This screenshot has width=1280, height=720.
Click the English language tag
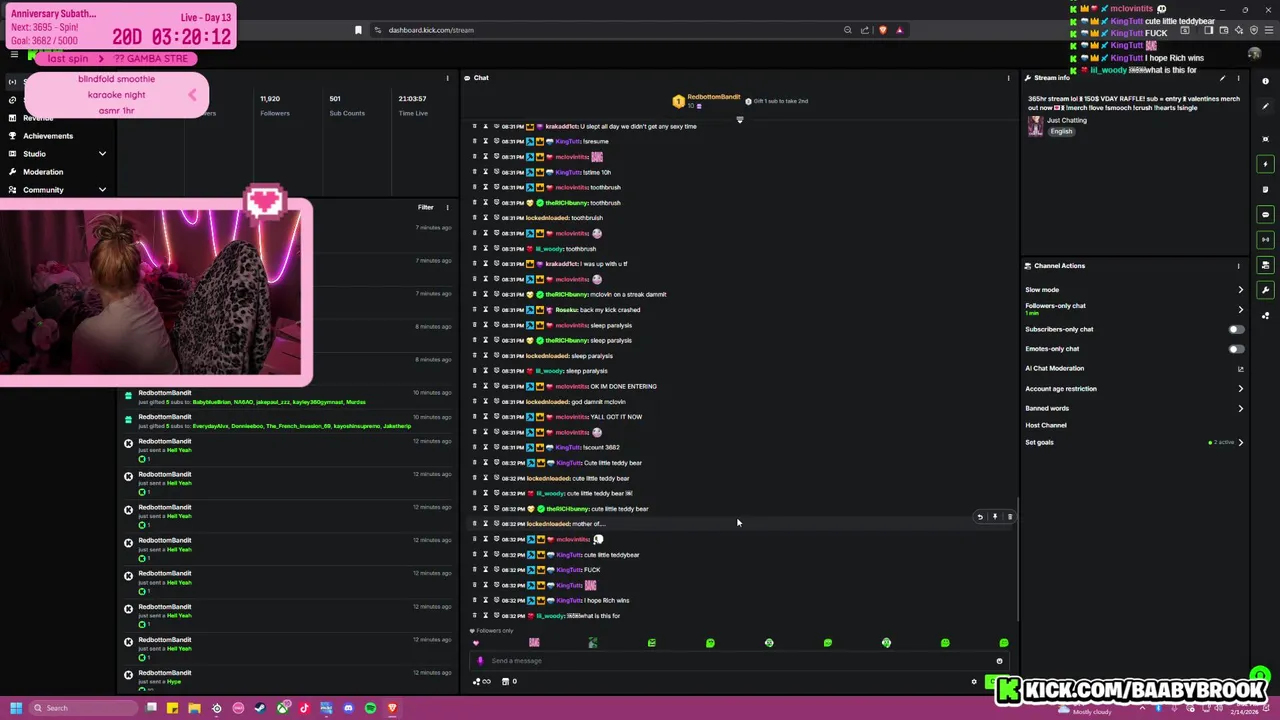pos(1061,131)
